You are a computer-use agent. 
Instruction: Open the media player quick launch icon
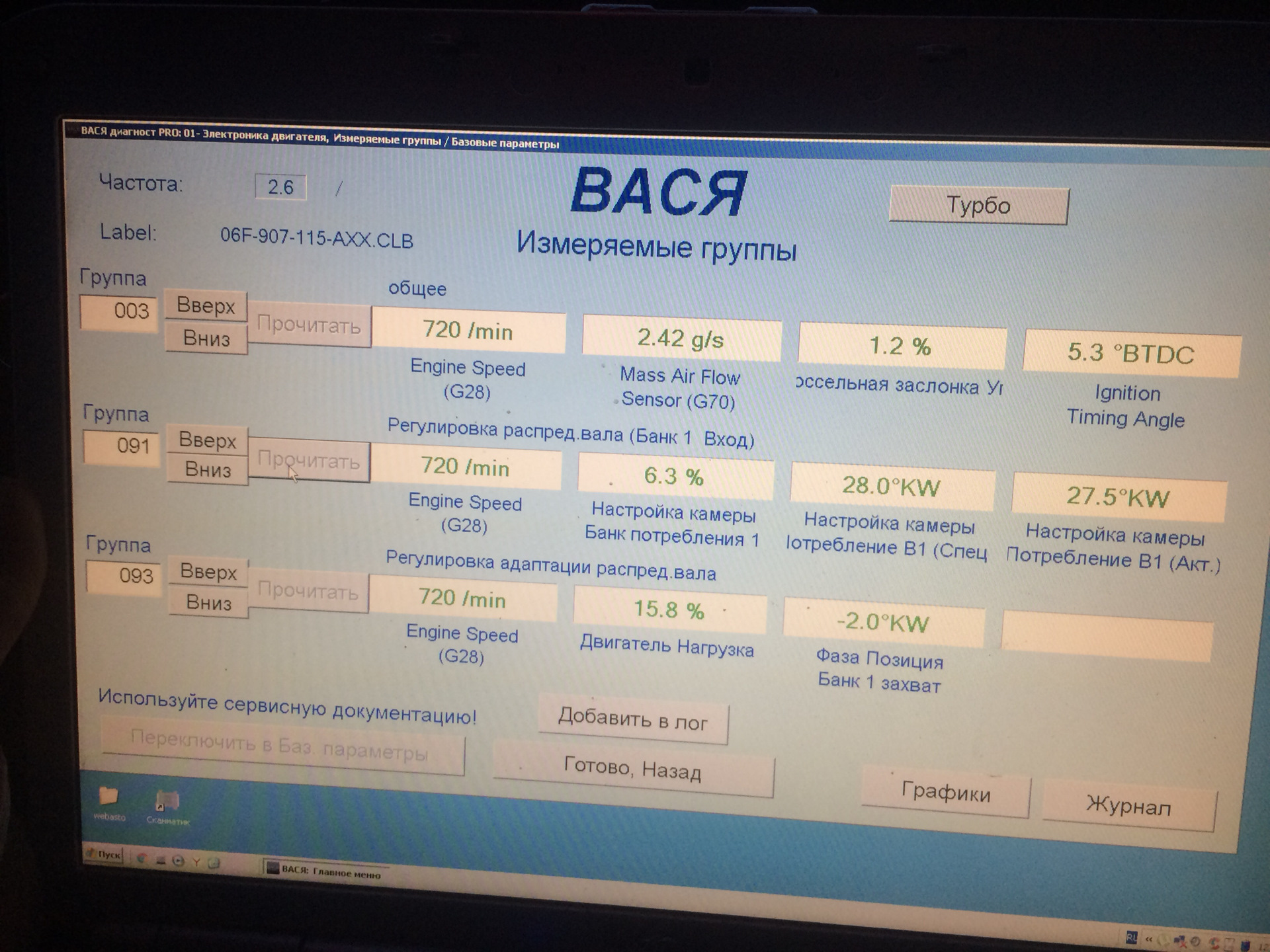178,860
